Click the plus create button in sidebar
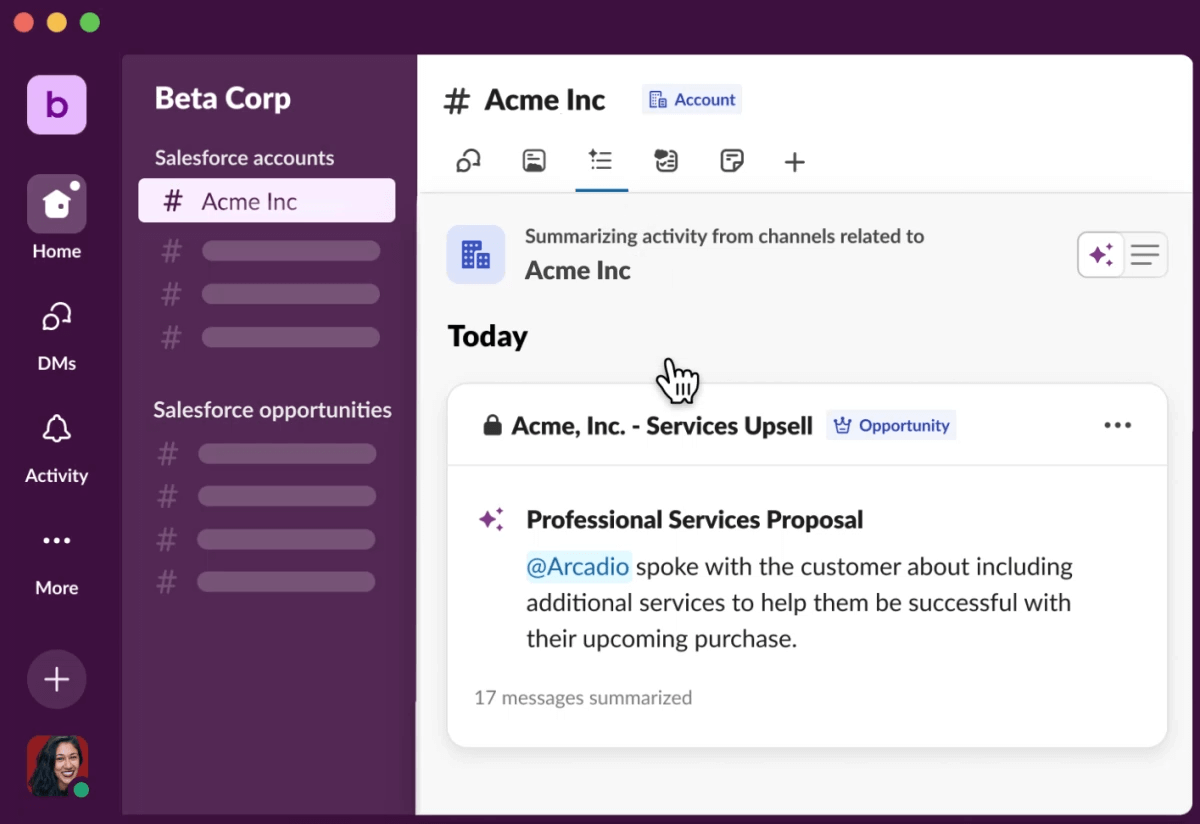Screen dimensions: 1200x824 tap(56, 680)
